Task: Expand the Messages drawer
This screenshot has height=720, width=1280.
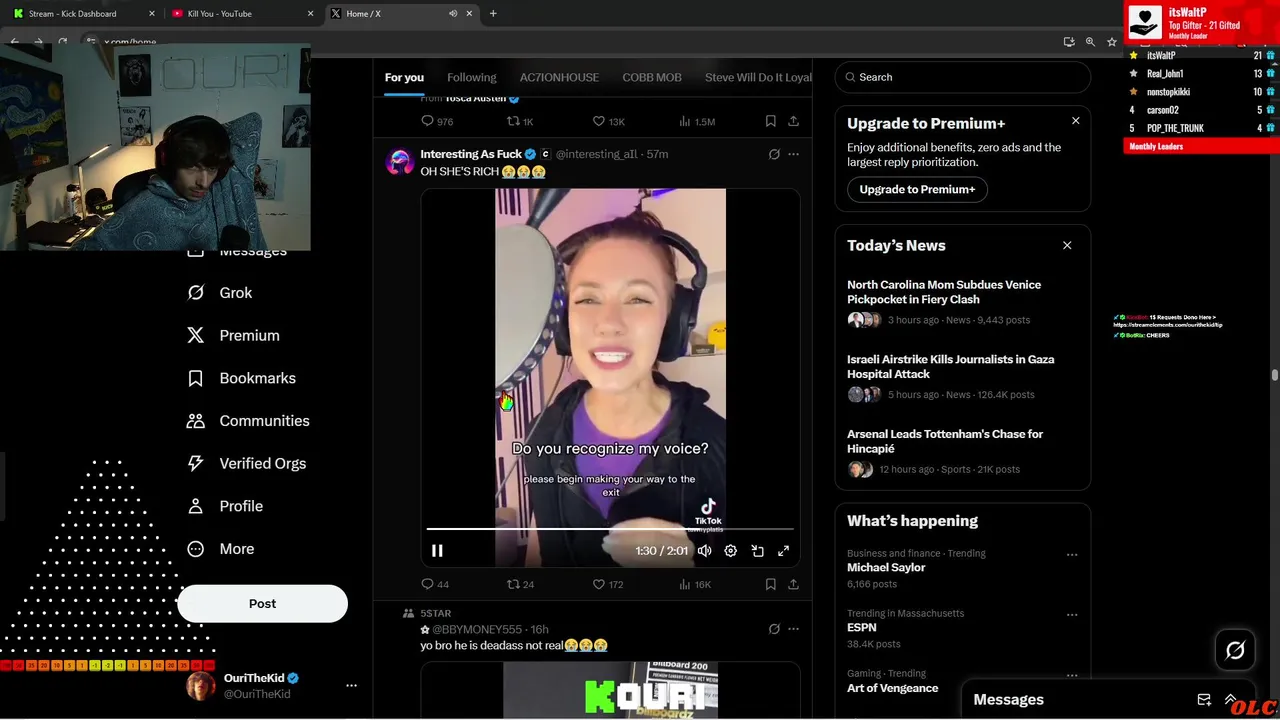Action: [x=1231, y=700]
